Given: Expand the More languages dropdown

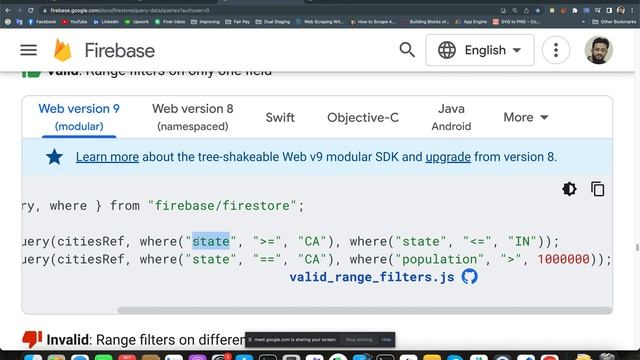Looking at the screenshot, I should [526, 118].
